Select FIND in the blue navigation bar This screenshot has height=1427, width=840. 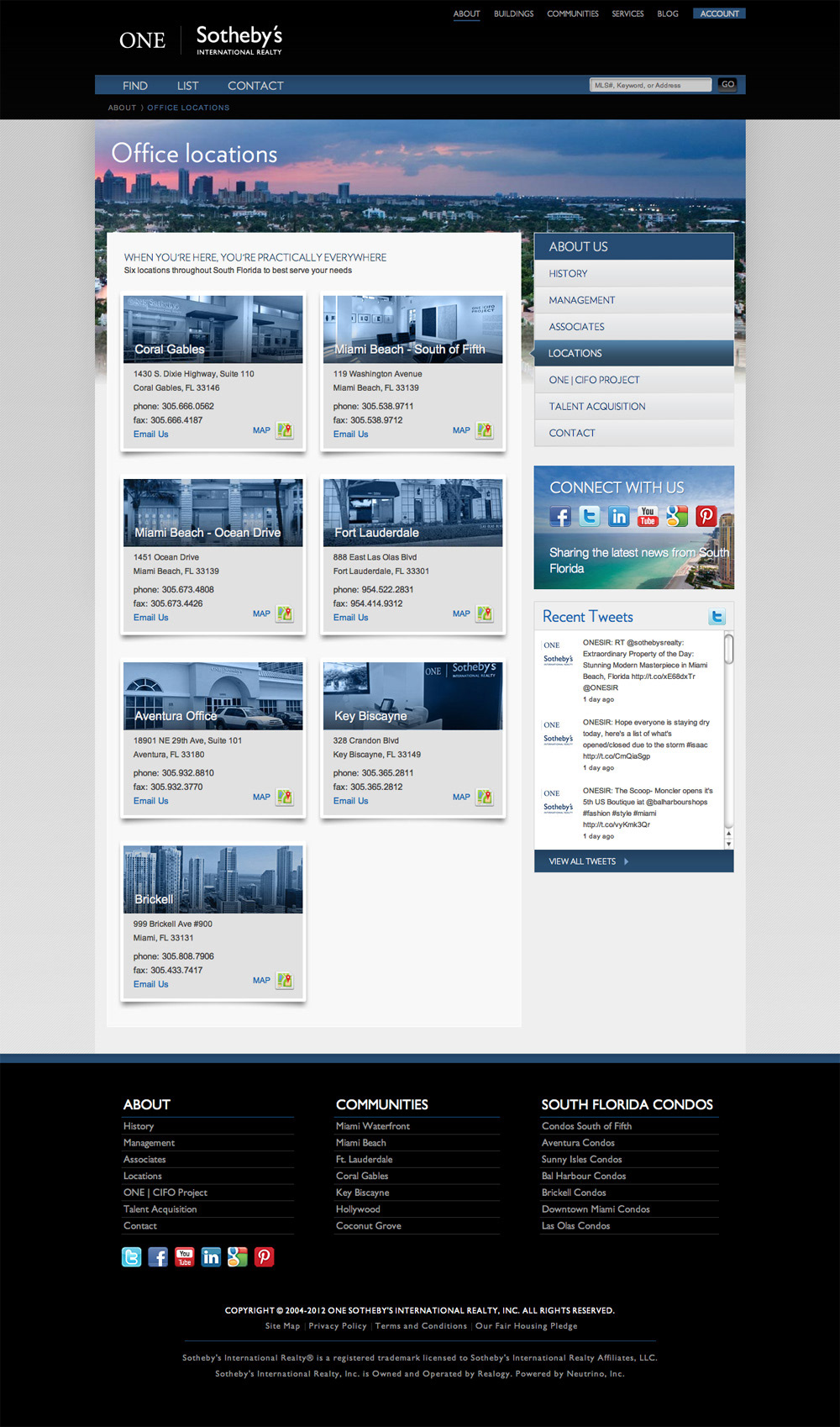135,86
